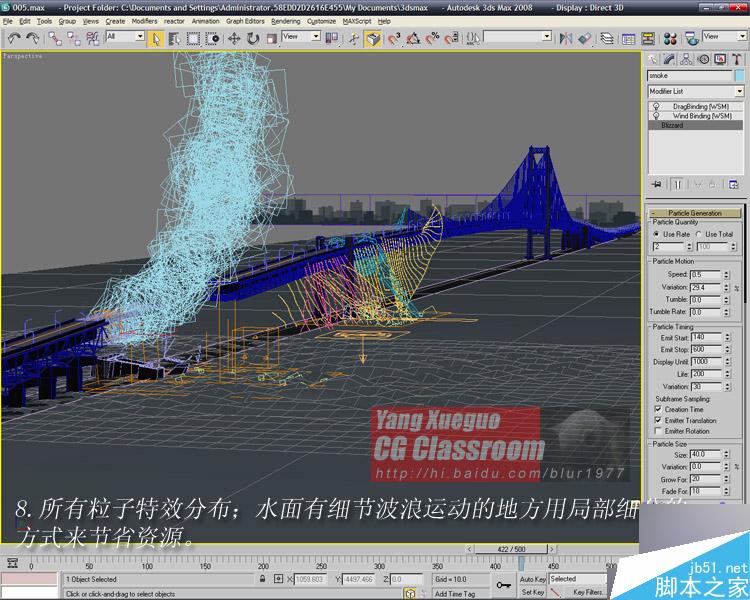Viewport: 750px width, 600px height.
Task: Select the Use Rate radio button
Action: coord(656,234)
